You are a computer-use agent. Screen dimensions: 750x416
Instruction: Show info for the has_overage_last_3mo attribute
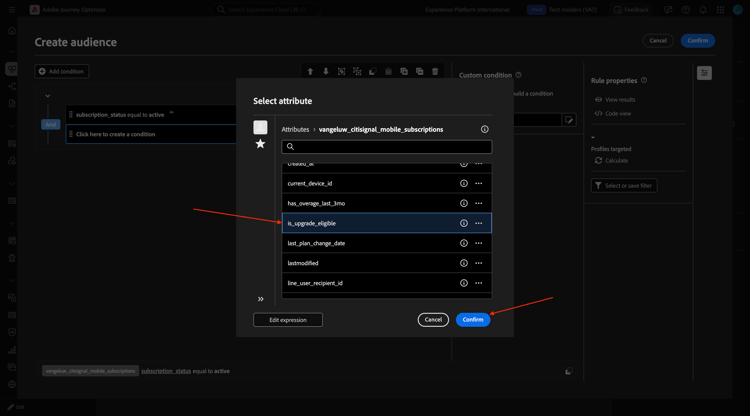tap(463, 203)
